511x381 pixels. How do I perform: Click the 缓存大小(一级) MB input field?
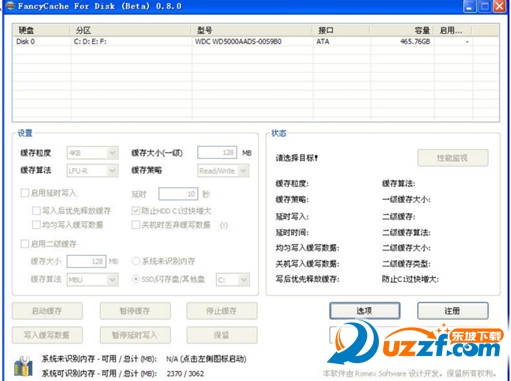point(217,153)
